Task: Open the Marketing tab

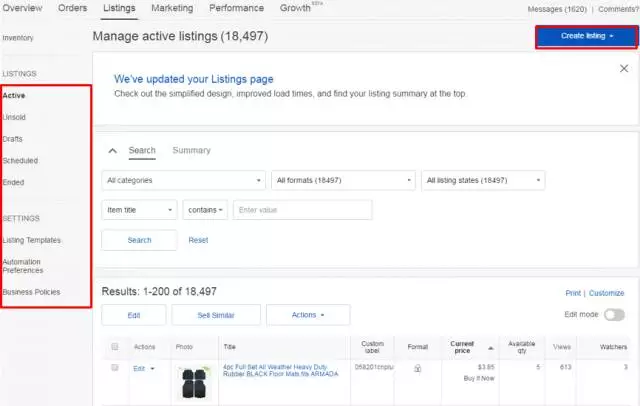Action: point(172,8)
